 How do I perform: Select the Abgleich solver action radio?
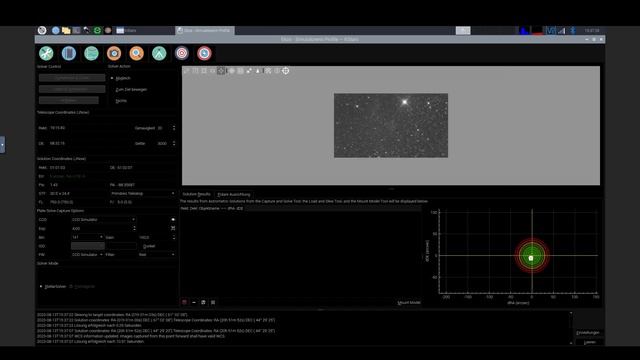[x=121, y=78]
